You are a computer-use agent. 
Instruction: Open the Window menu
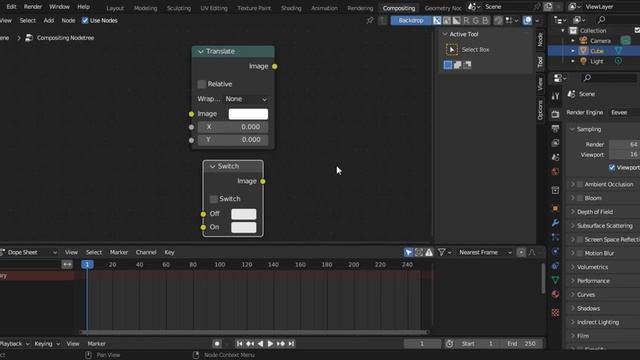point(59,7)
